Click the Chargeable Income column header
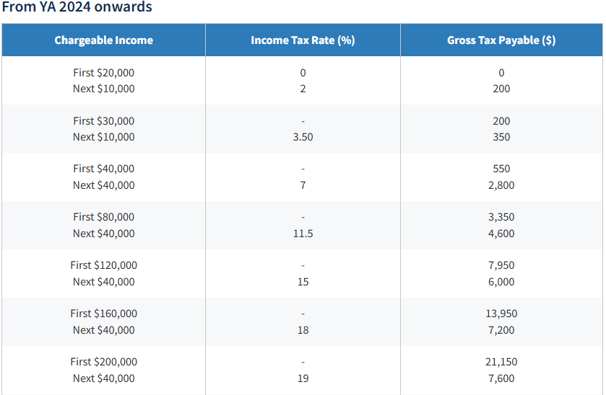Image resolution: width=606 pixels, height=395 pixels. [x=104, y=40]
